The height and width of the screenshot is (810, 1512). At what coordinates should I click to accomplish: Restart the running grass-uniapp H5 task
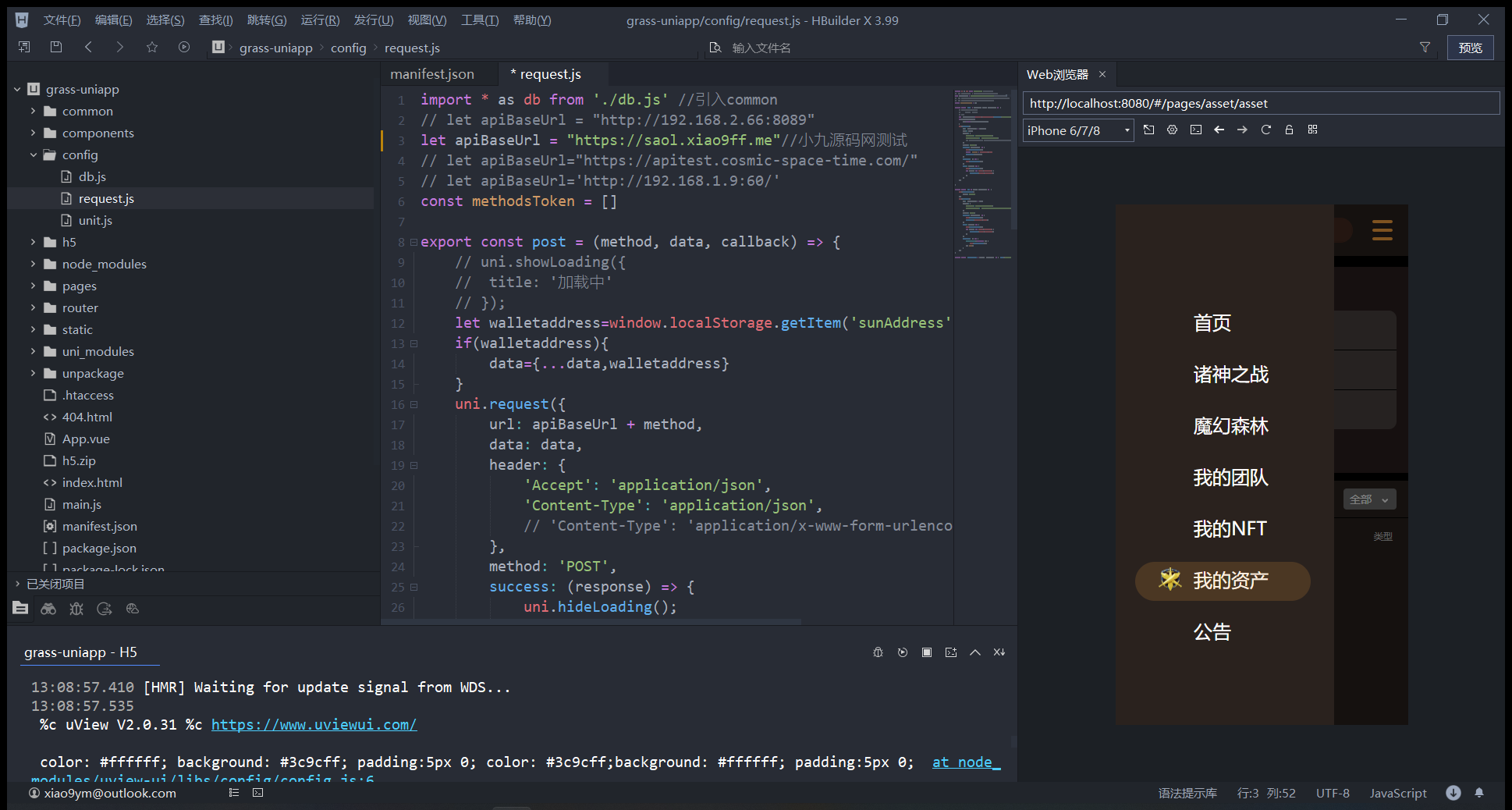coord(903,652)
